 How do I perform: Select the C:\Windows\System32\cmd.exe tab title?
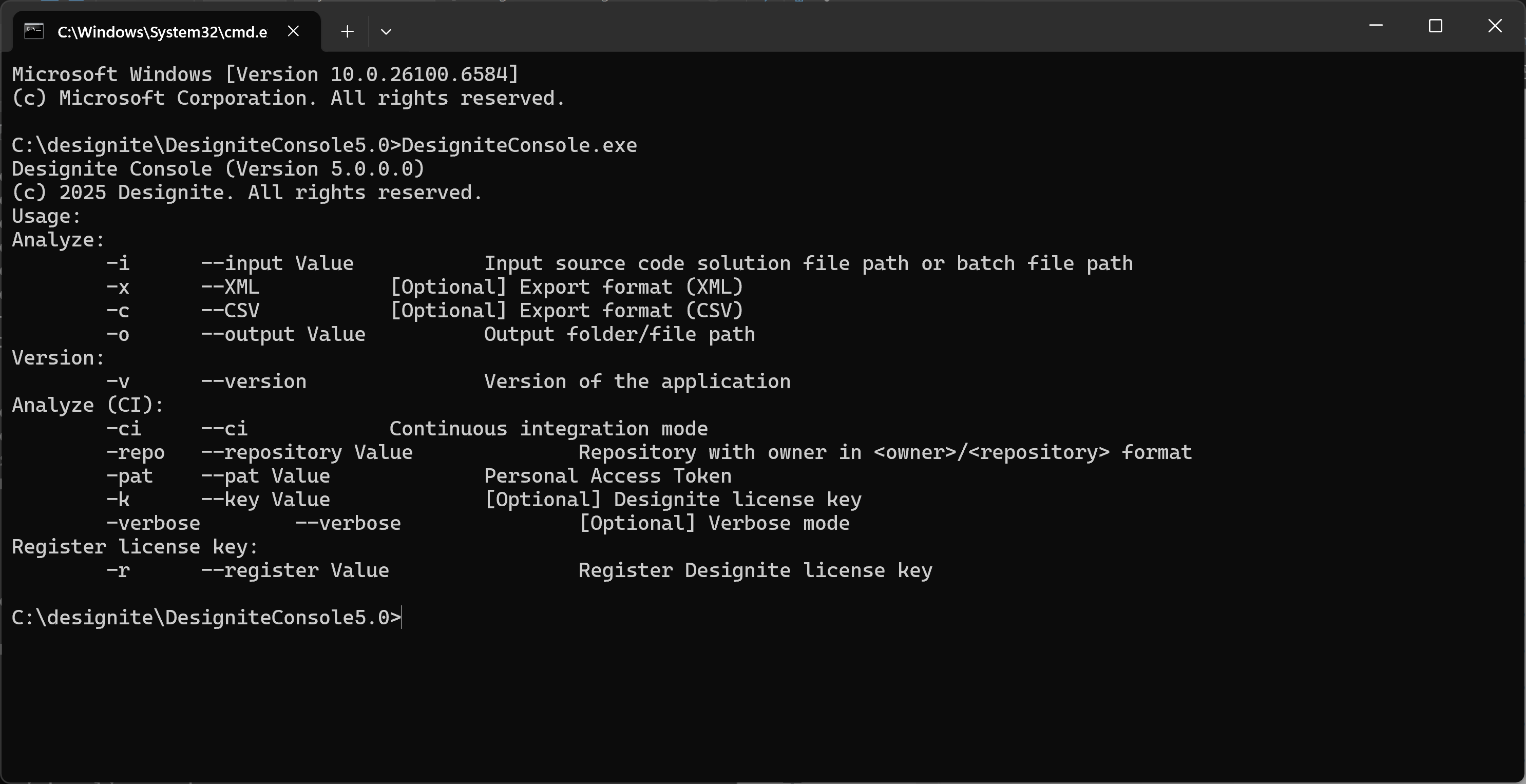[x=162, y=32]
